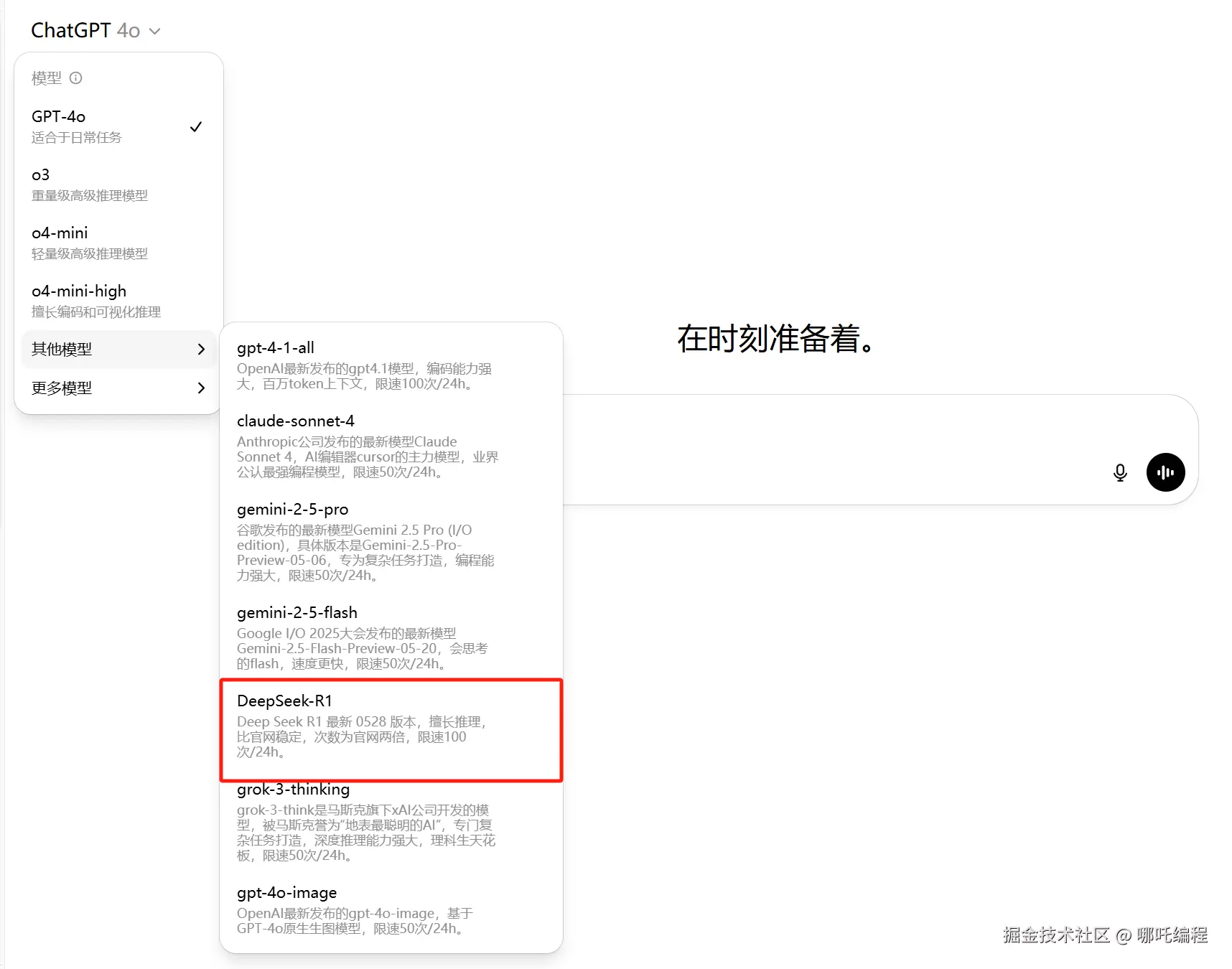This screenshot has height=969, width=1232.
Task: Choose the claude-sonnet-4 model
Action: coord(391,446)
